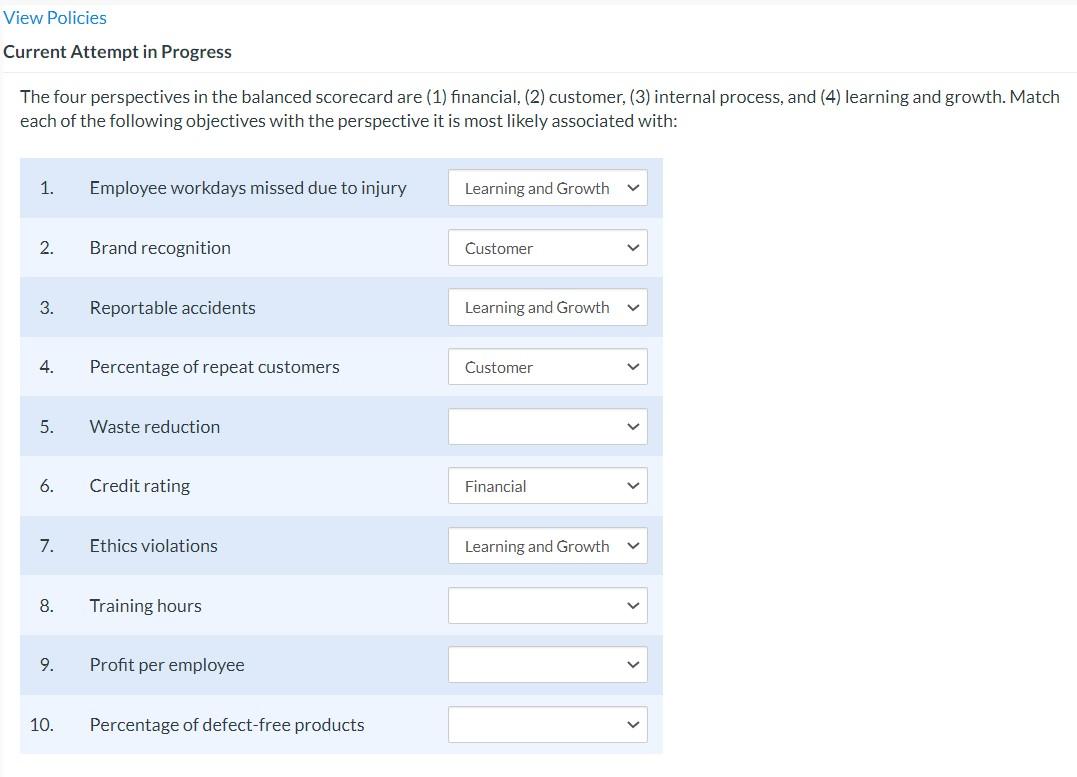The image size is (1077, 777).
Task: Click the chevron on the Customer dropdown for item 2
Action: pos(632,247)
